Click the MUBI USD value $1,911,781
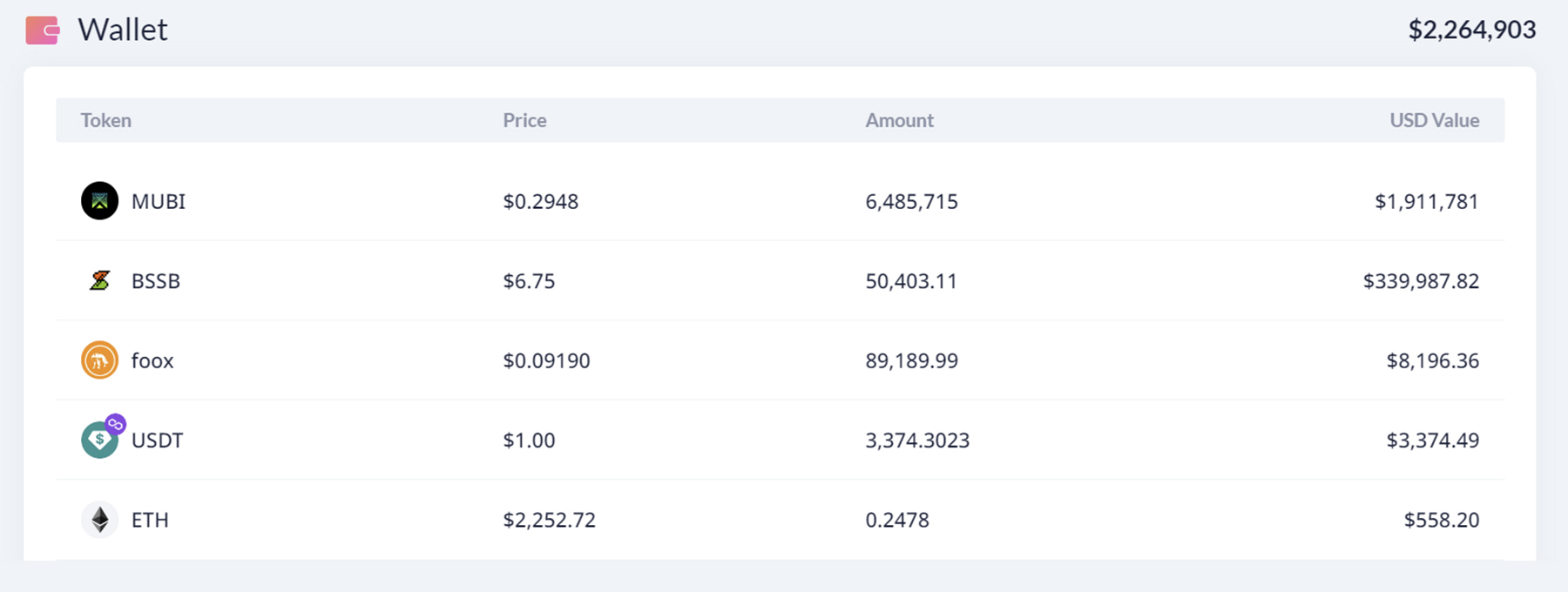This screenshot has width=1568, height=592. click(x=1426, y=201)
